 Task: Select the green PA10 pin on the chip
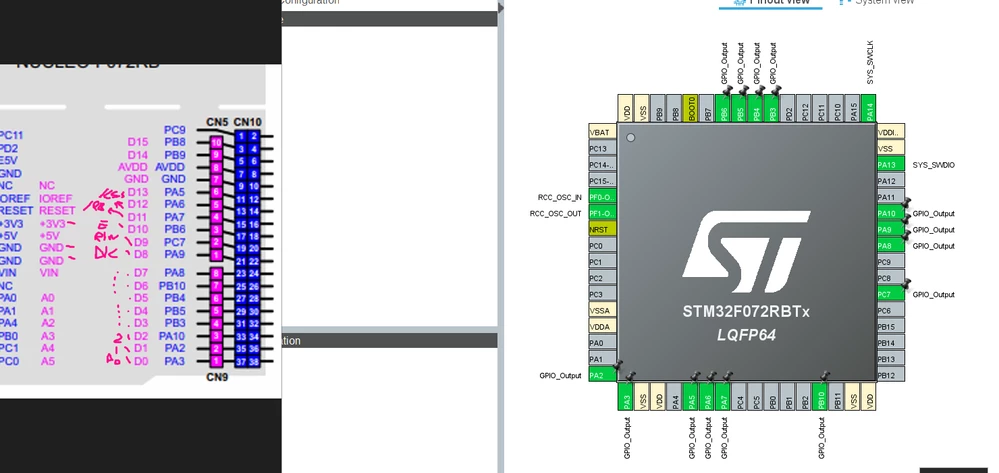click(891, 213)
